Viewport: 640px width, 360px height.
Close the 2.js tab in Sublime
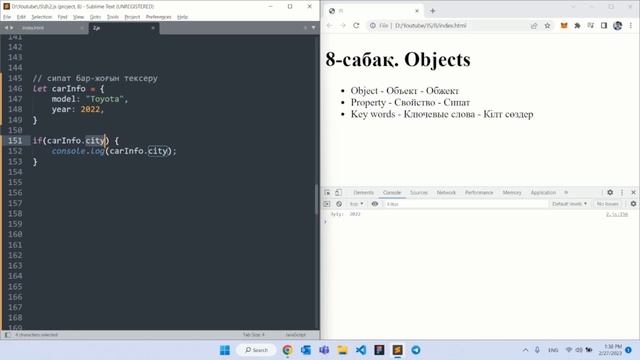tap(153, 28)
